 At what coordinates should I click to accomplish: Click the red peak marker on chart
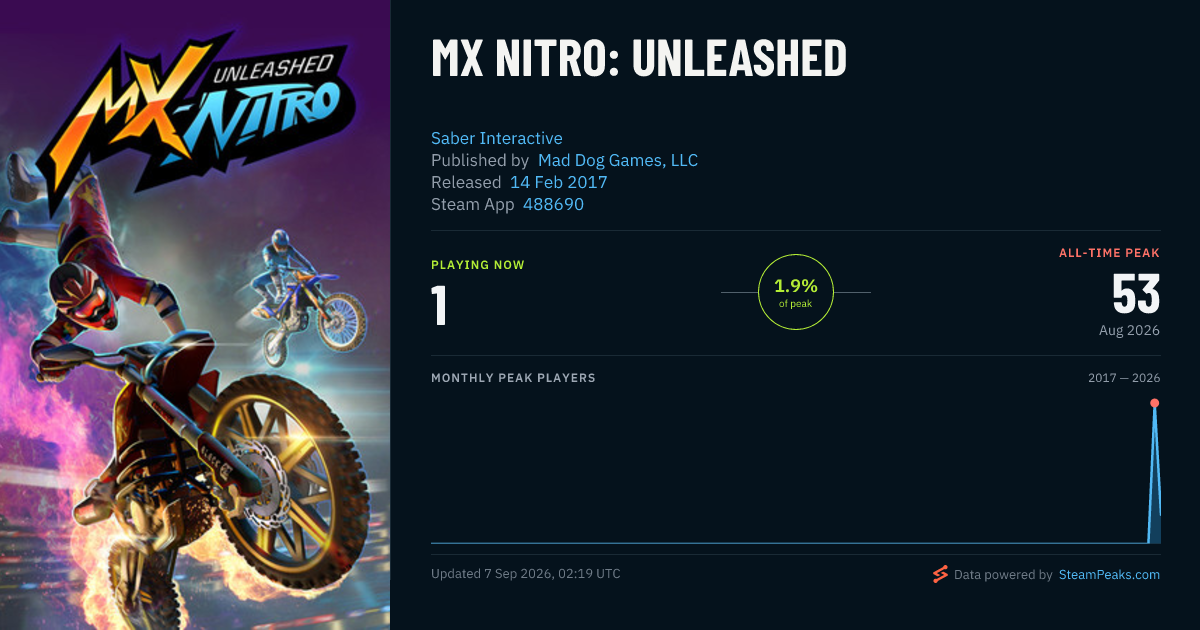click(x=1154, y=403)
